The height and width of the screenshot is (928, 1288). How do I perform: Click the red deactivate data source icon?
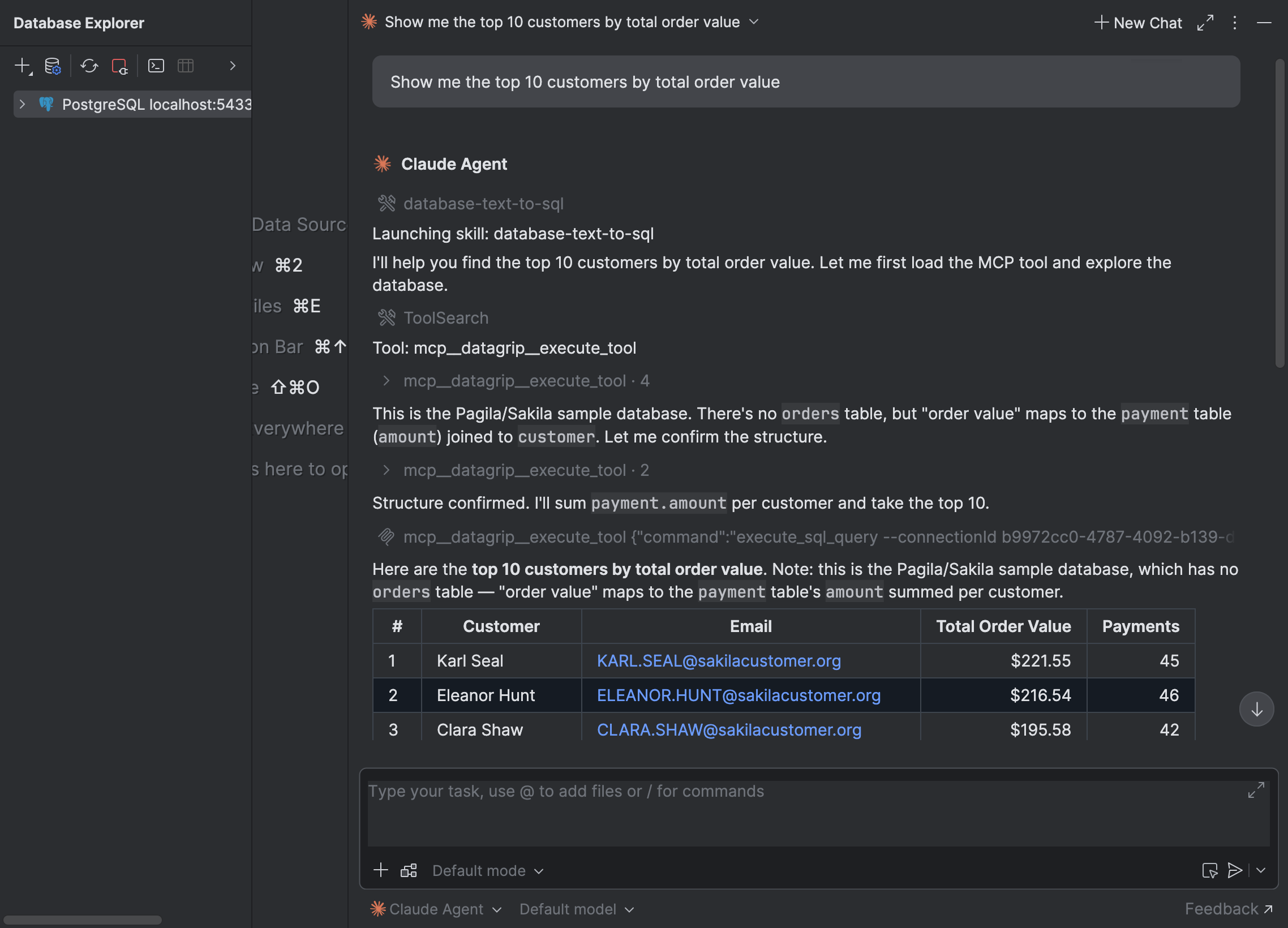tap(119, 66)
